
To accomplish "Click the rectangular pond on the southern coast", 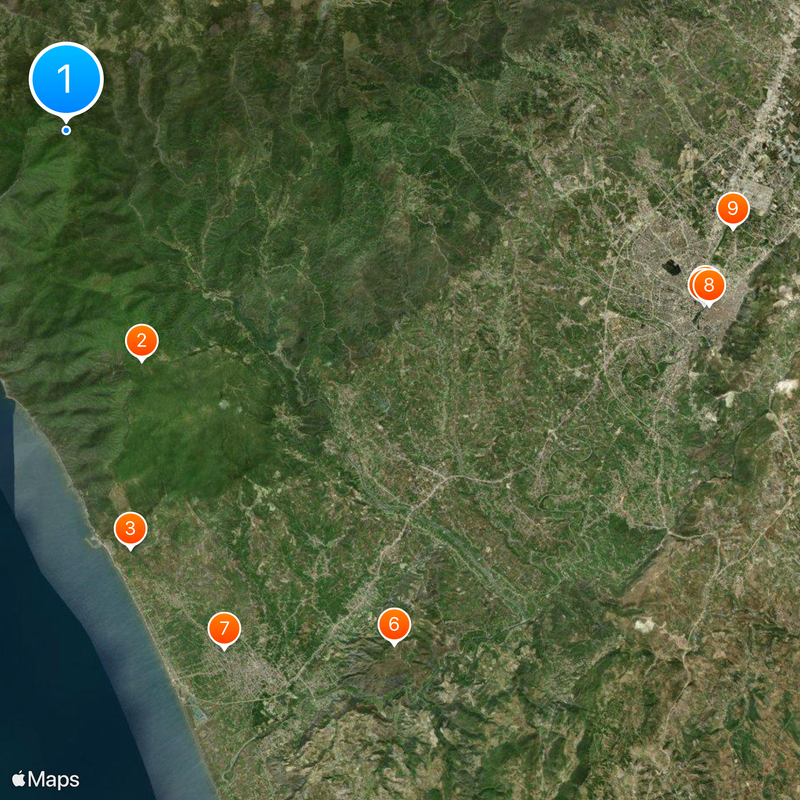I will tap(198, 714).
